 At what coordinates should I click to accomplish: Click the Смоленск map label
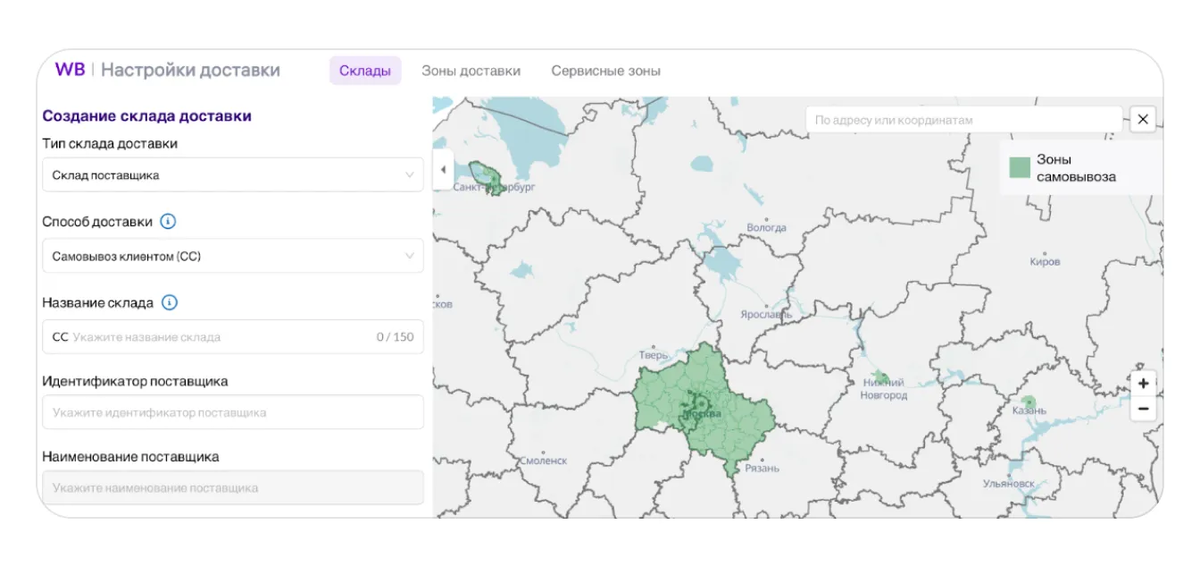coord(545,461)
